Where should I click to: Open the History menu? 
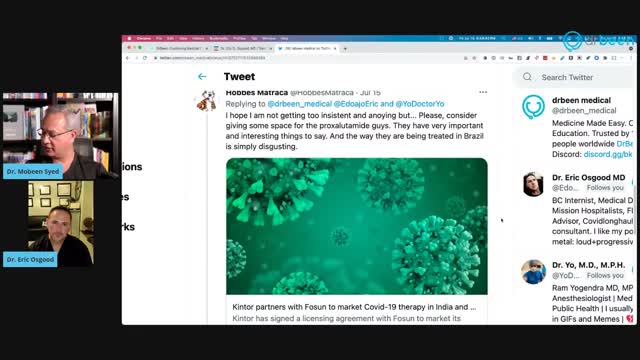pyautogui.click(x=198, y=38)
